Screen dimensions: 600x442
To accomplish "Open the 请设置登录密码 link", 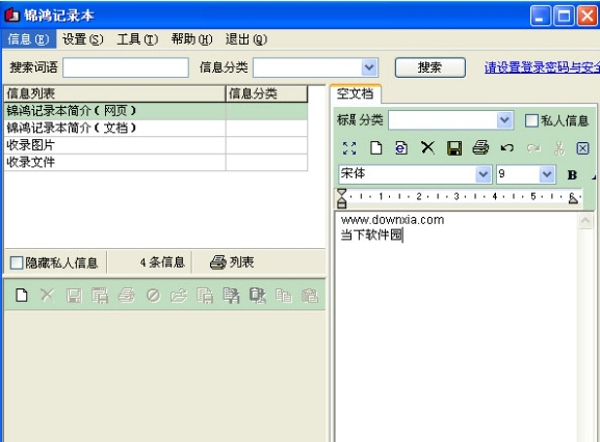I will point(541,68).
